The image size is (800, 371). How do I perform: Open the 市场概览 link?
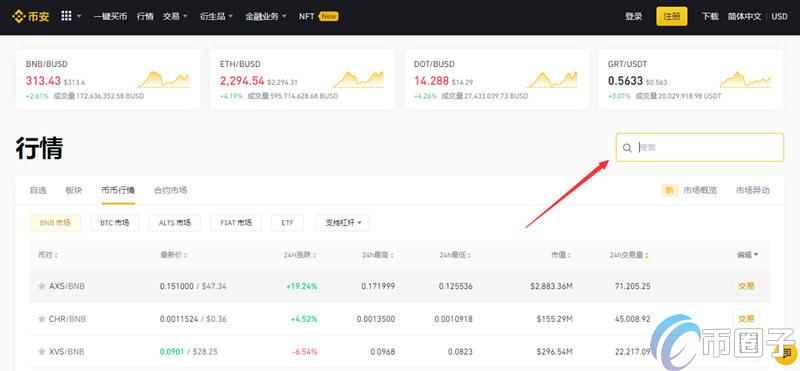click(x=700, y=190)
